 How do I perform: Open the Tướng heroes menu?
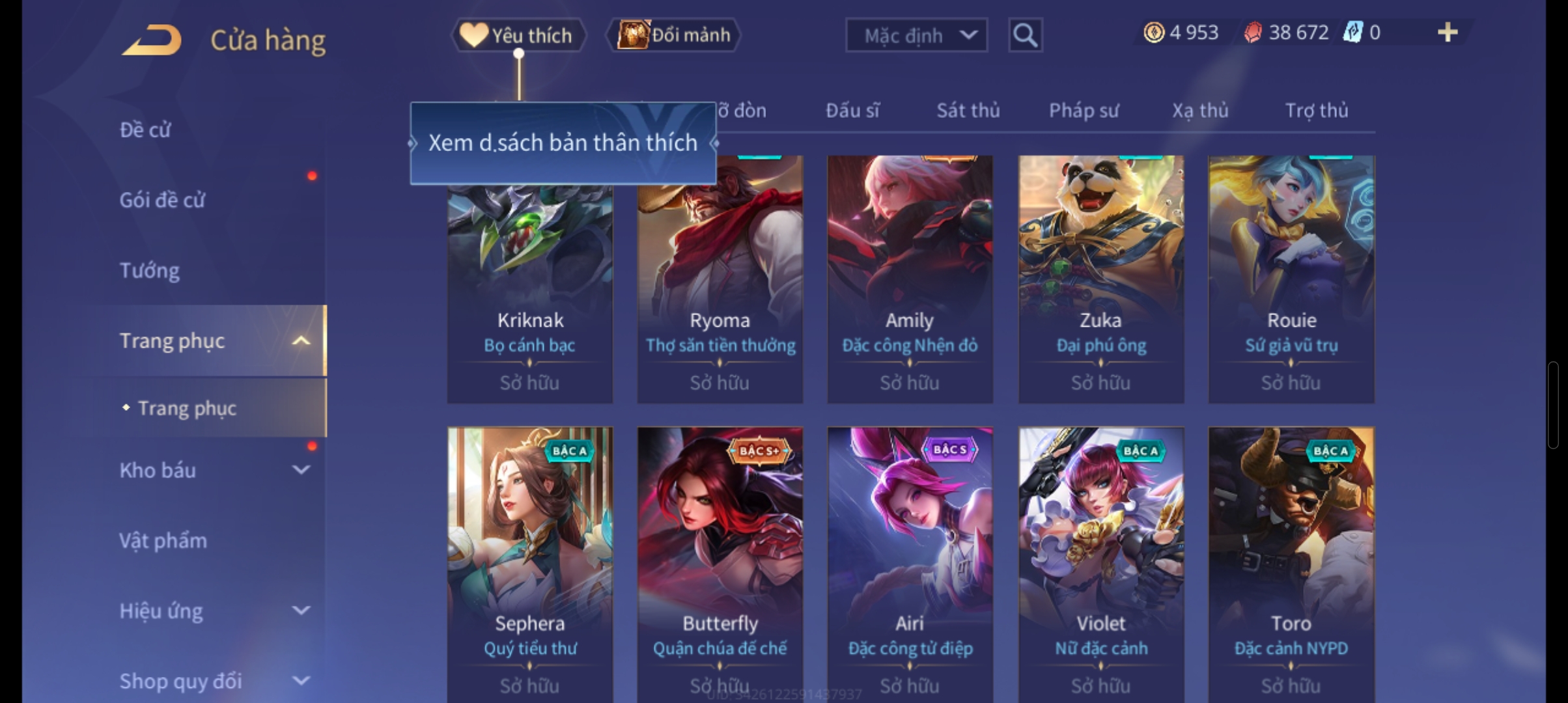tap(149, 270)
